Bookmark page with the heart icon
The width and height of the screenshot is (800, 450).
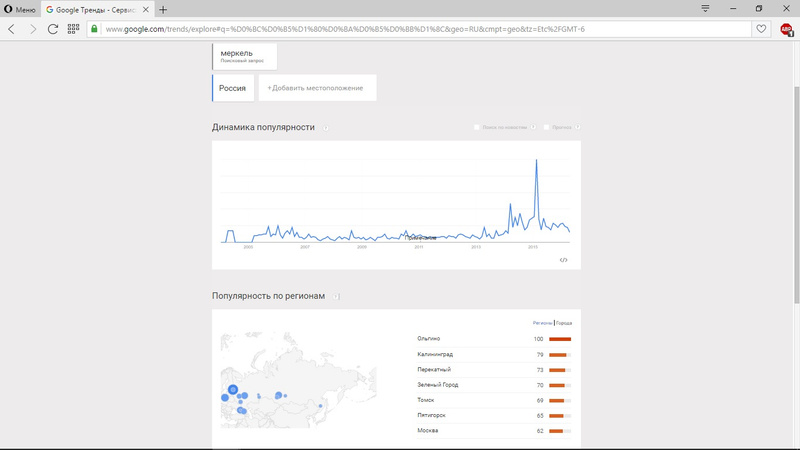761,29
